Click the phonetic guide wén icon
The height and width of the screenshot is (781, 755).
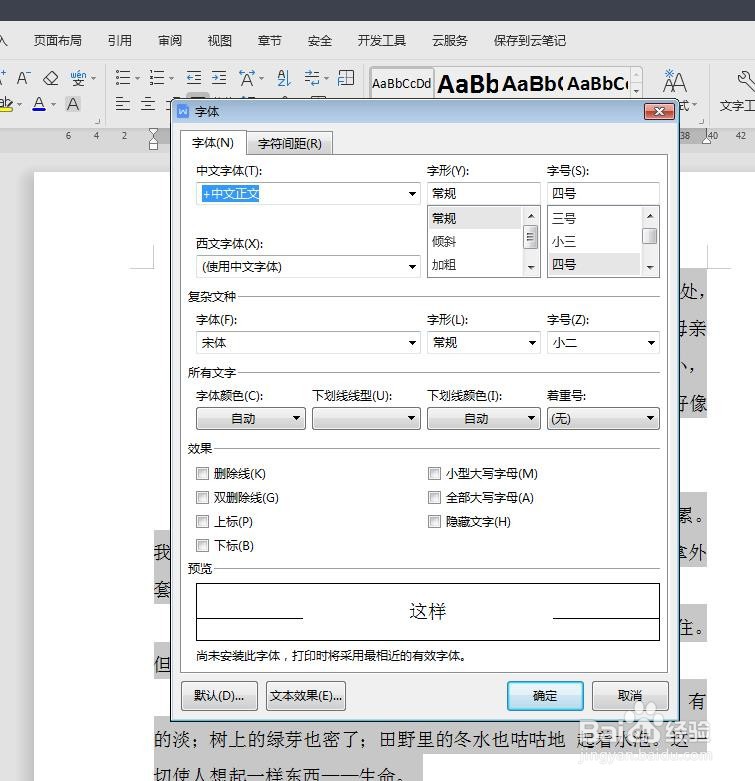click(x=78, y=78)
